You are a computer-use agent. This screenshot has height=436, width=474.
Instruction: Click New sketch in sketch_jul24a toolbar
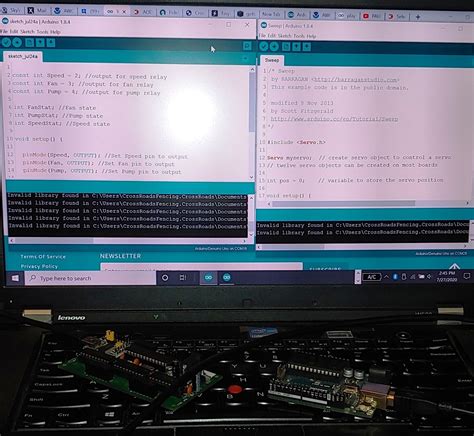point(29,42)
